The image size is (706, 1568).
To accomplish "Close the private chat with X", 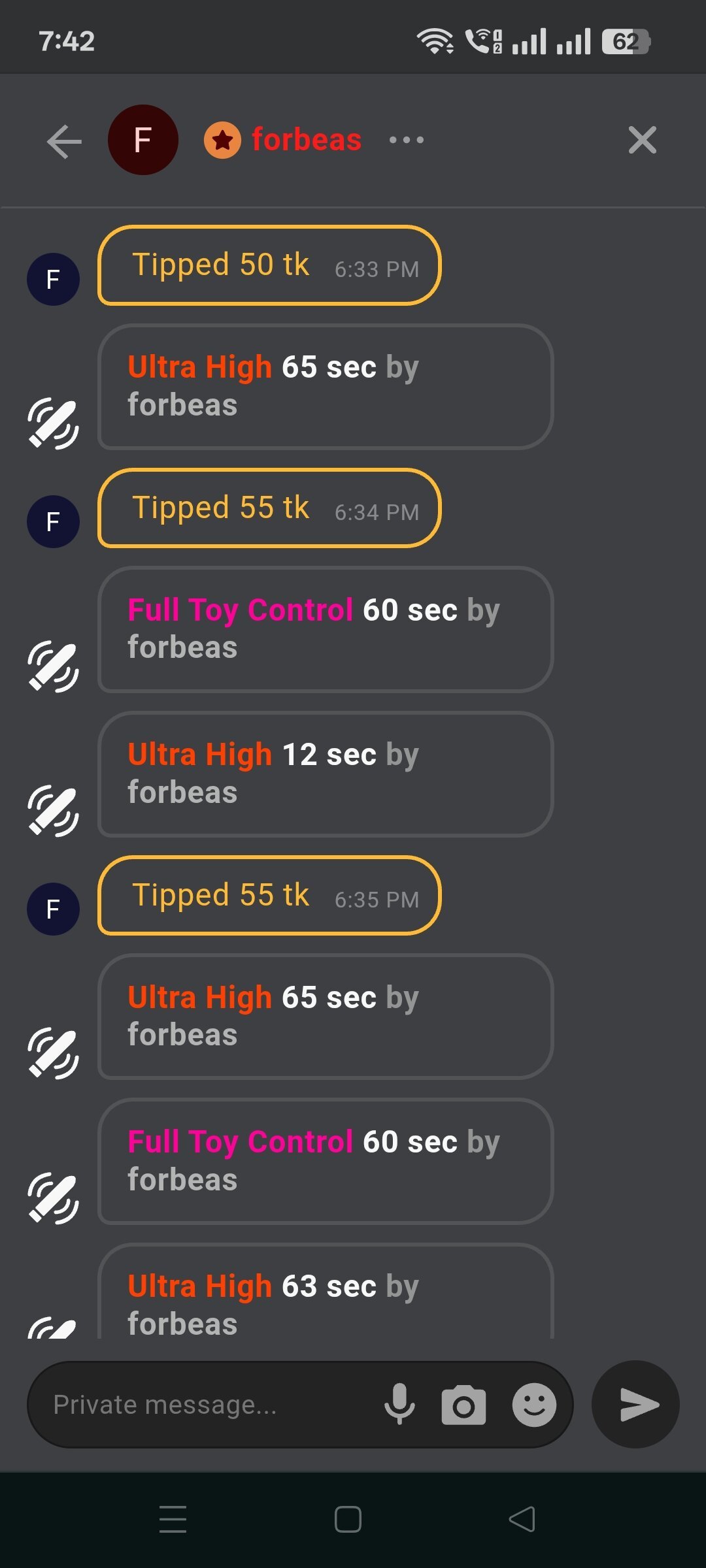I will [x=642, y=140].
